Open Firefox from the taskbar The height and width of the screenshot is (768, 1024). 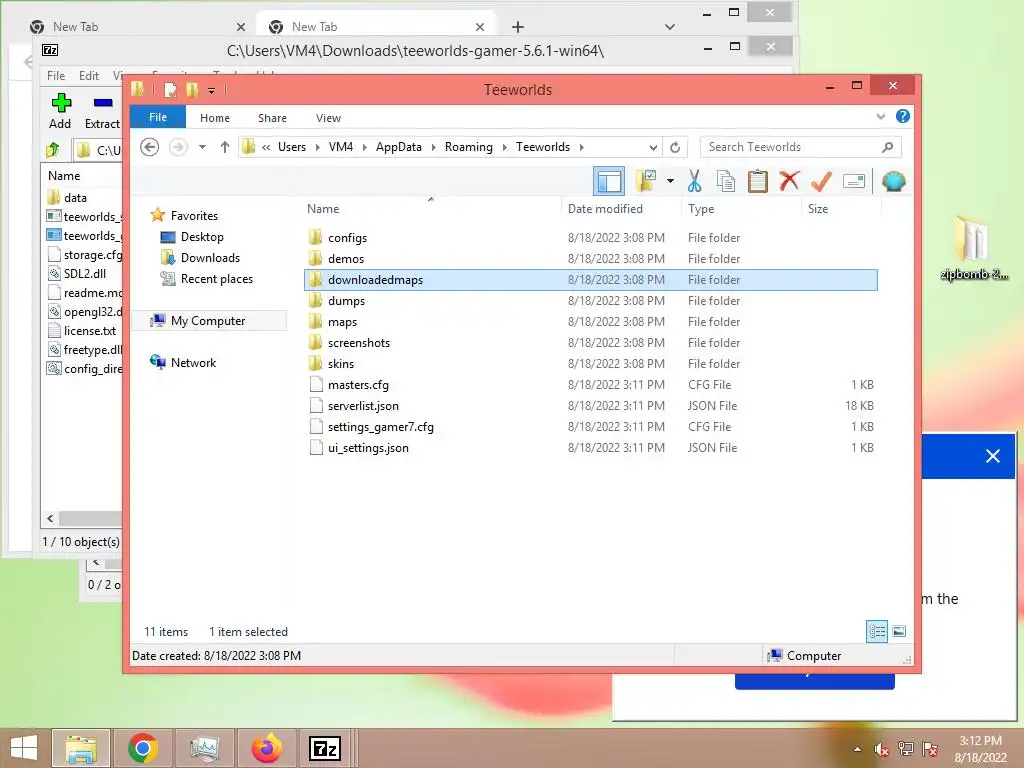(266, 748)
